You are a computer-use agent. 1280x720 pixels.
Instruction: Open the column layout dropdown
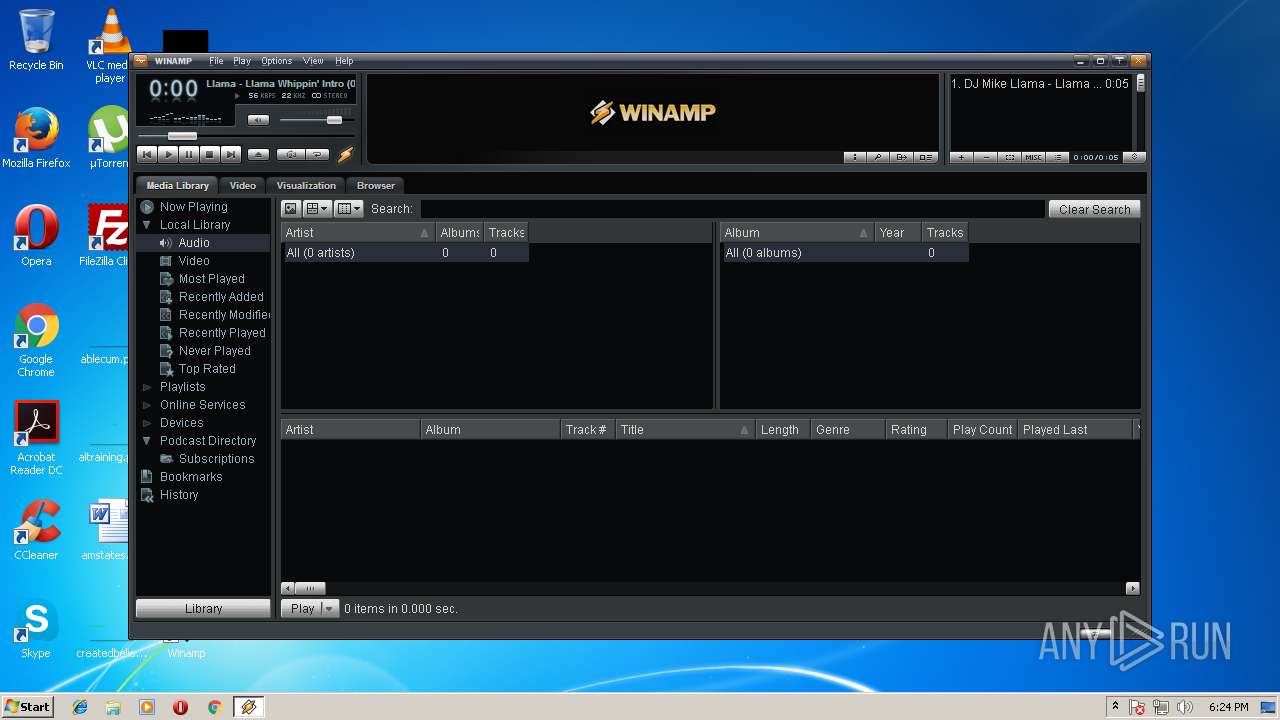(x=349, y=209)
